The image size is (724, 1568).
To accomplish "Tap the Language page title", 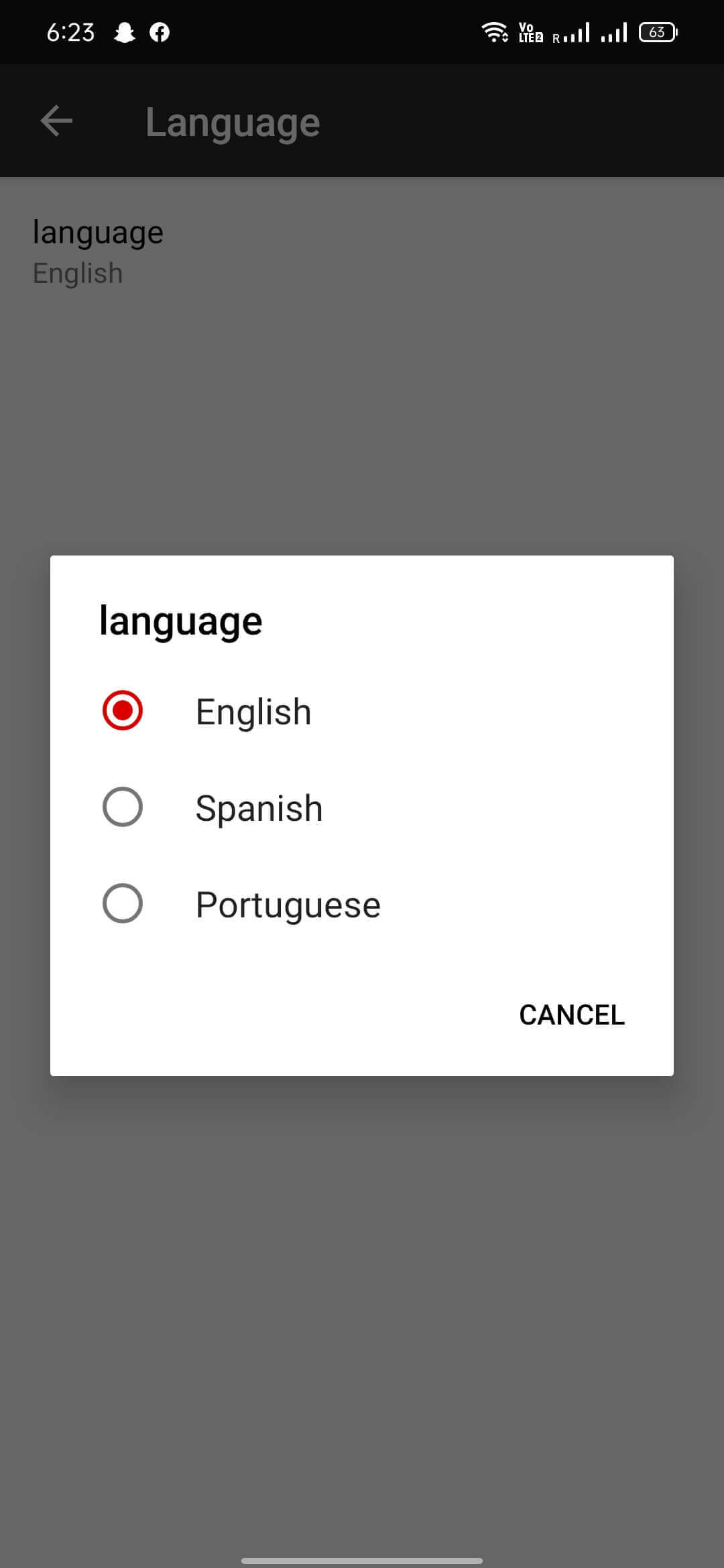I will (233, 123).
